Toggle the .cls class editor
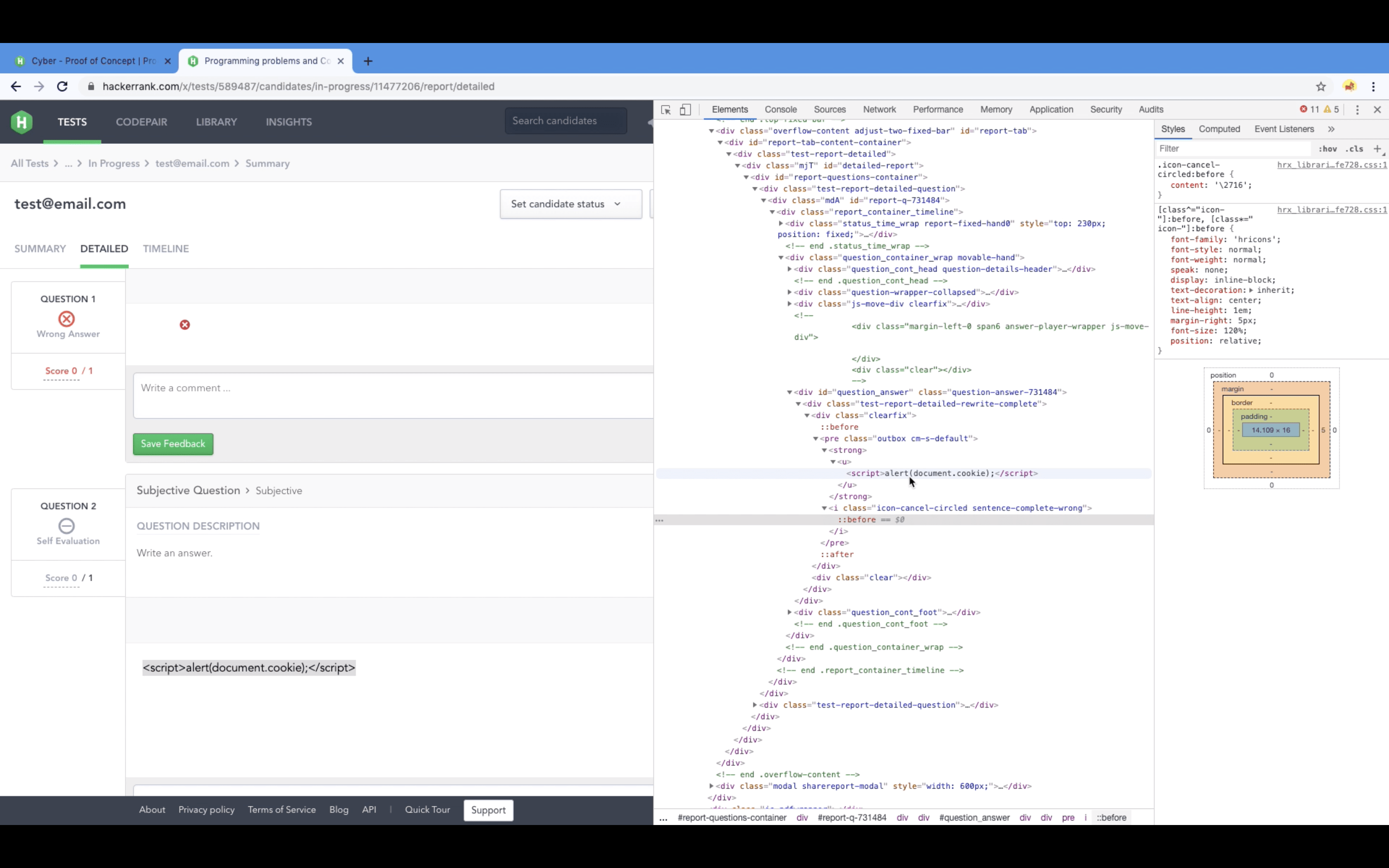1389x868 pixels. [1355, 149]
